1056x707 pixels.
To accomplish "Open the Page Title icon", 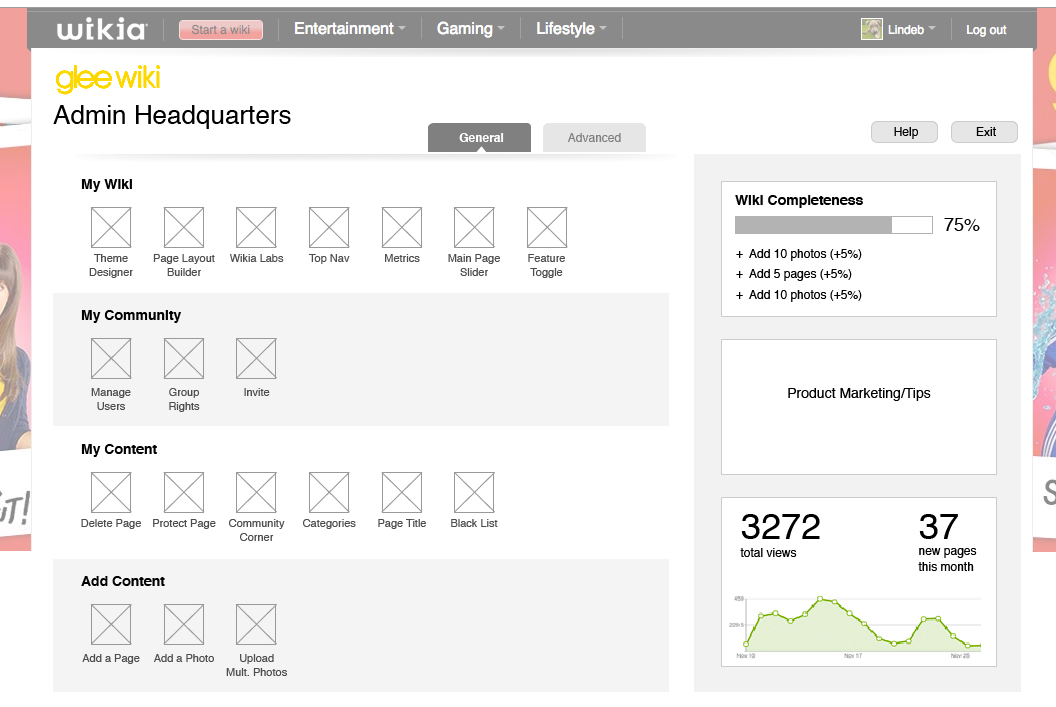I will pyautogui.click(x=401, y=492).
